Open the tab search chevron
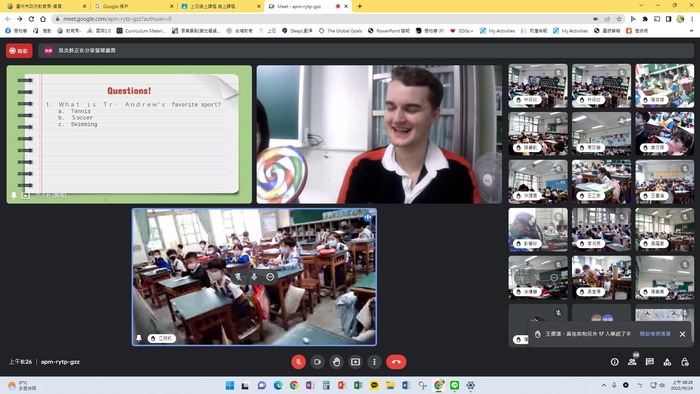Screen dimensions: 700x394 pyautogui.click(x=641, y=6)
